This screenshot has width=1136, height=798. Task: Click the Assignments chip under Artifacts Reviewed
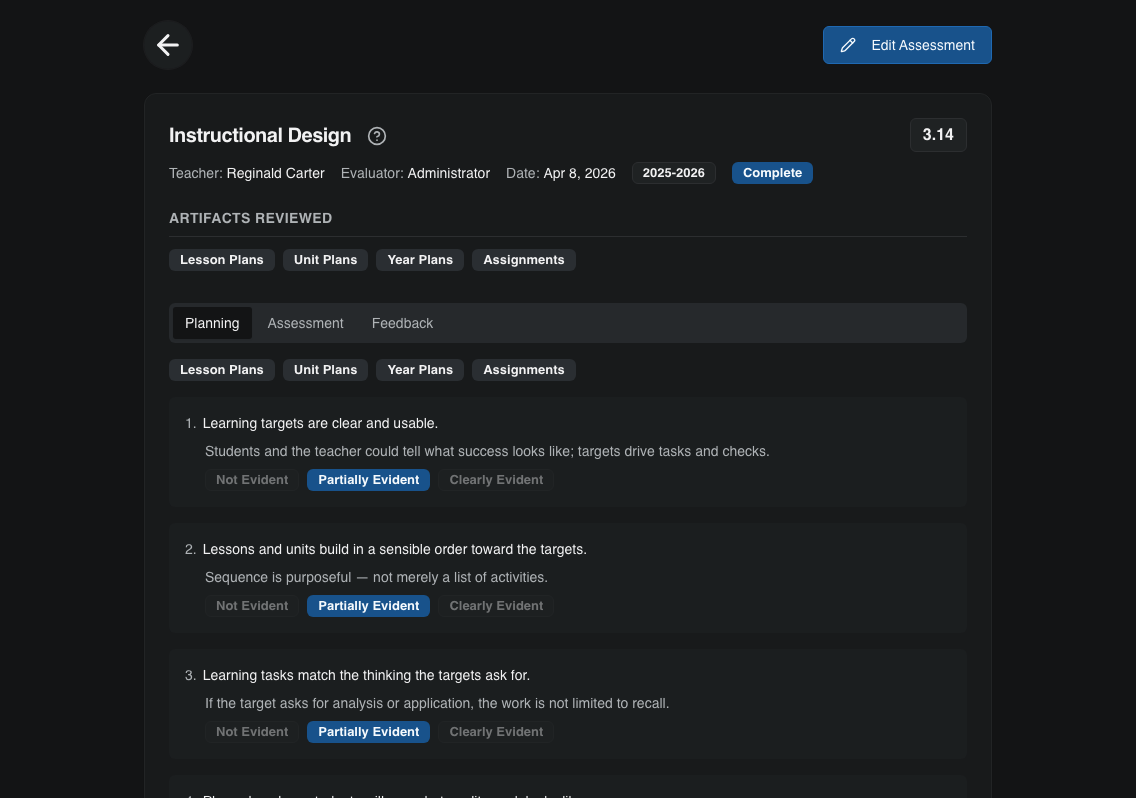point(524,260)
